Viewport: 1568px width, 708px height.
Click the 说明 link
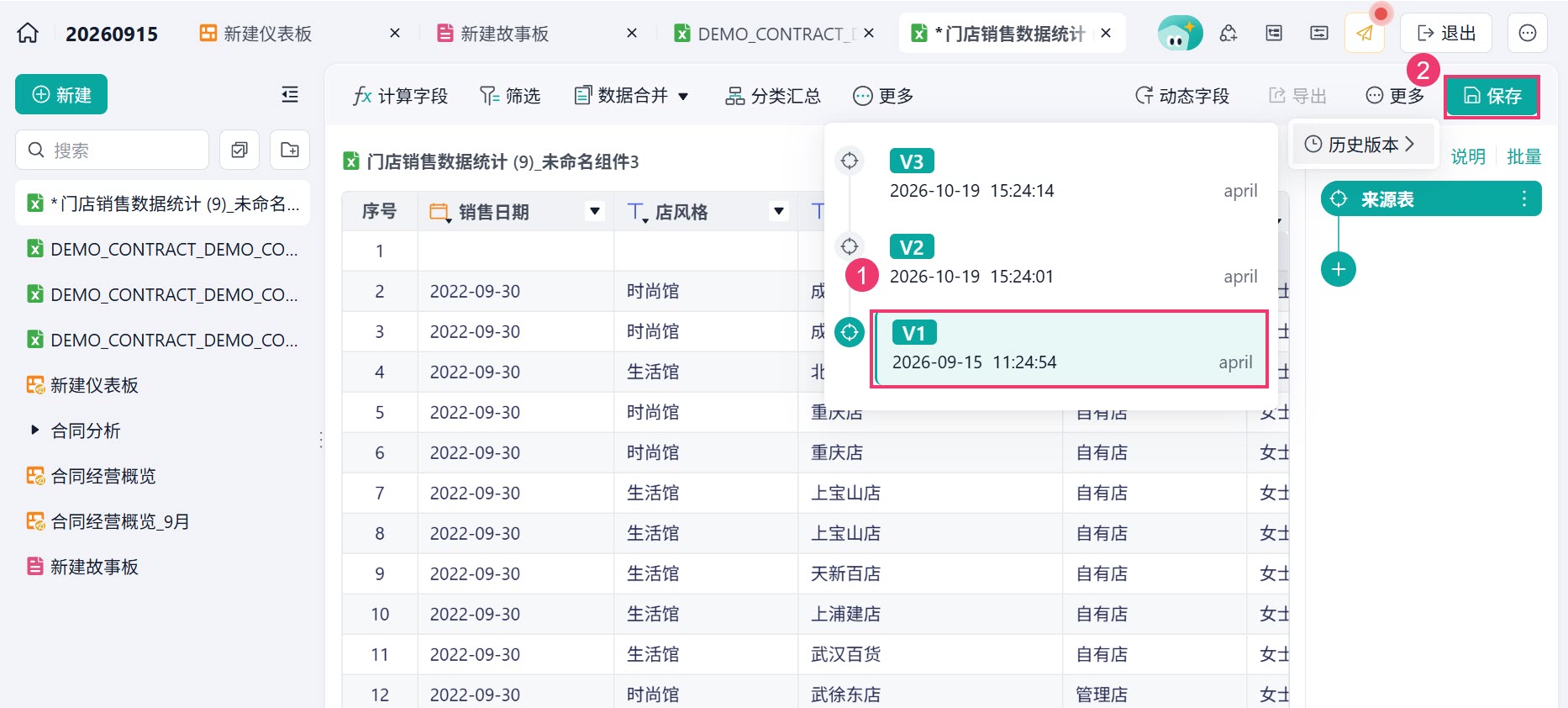pyautogui.click(x=1468, y=156)
